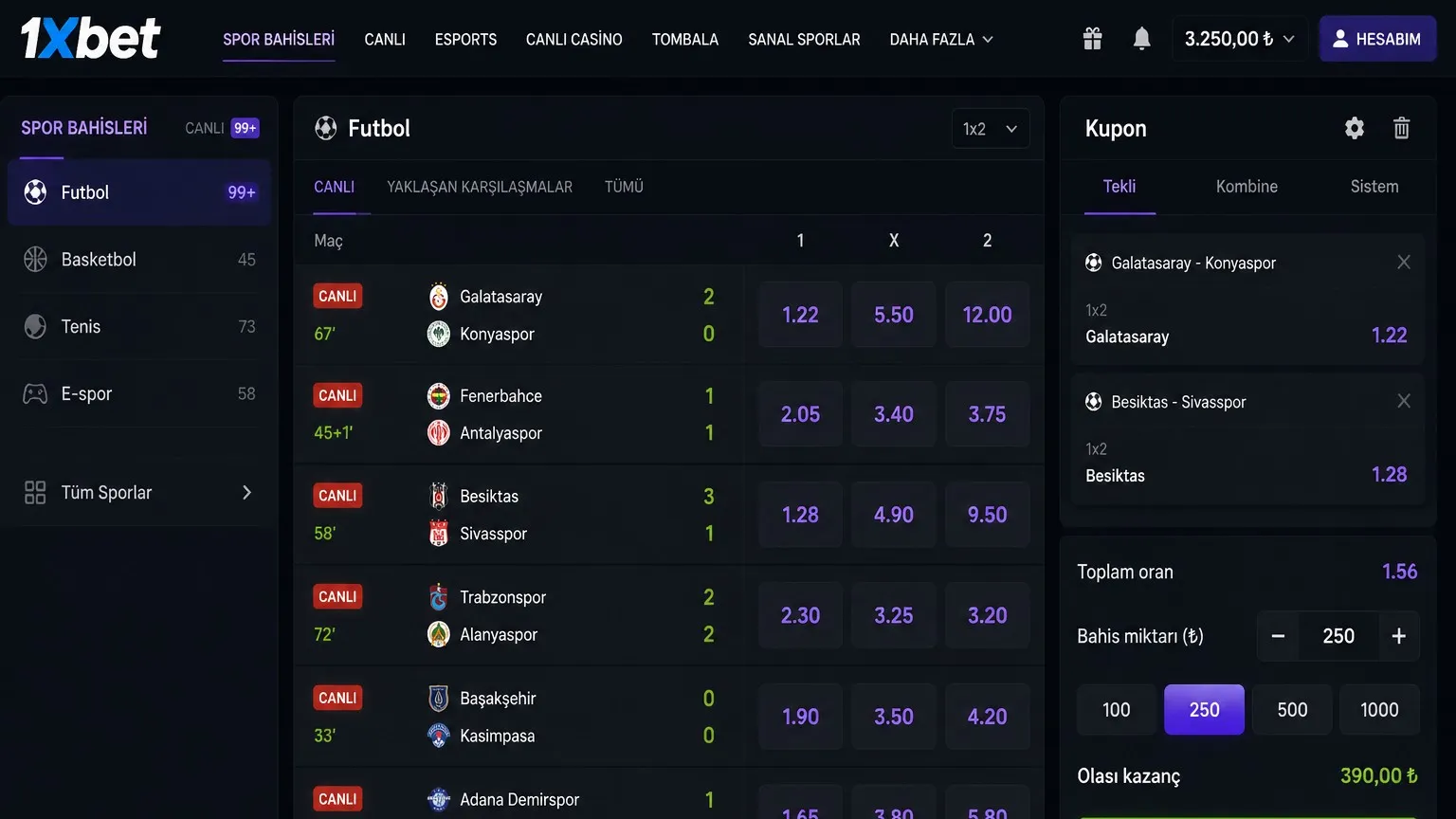Open ESPORTS in top navigation
The image size is (1456, 819).
(x=465, y=39)
